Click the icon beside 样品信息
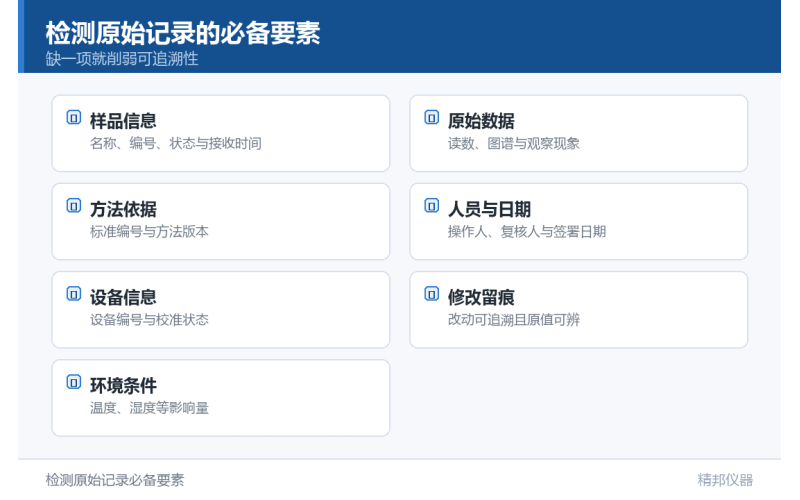The image size is (800, 500). tap(73, 117)
